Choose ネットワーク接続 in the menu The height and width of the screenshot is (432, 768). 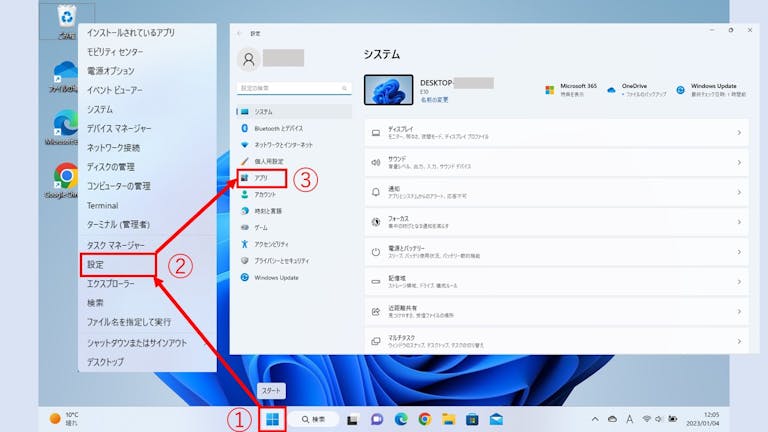(114, 147)
